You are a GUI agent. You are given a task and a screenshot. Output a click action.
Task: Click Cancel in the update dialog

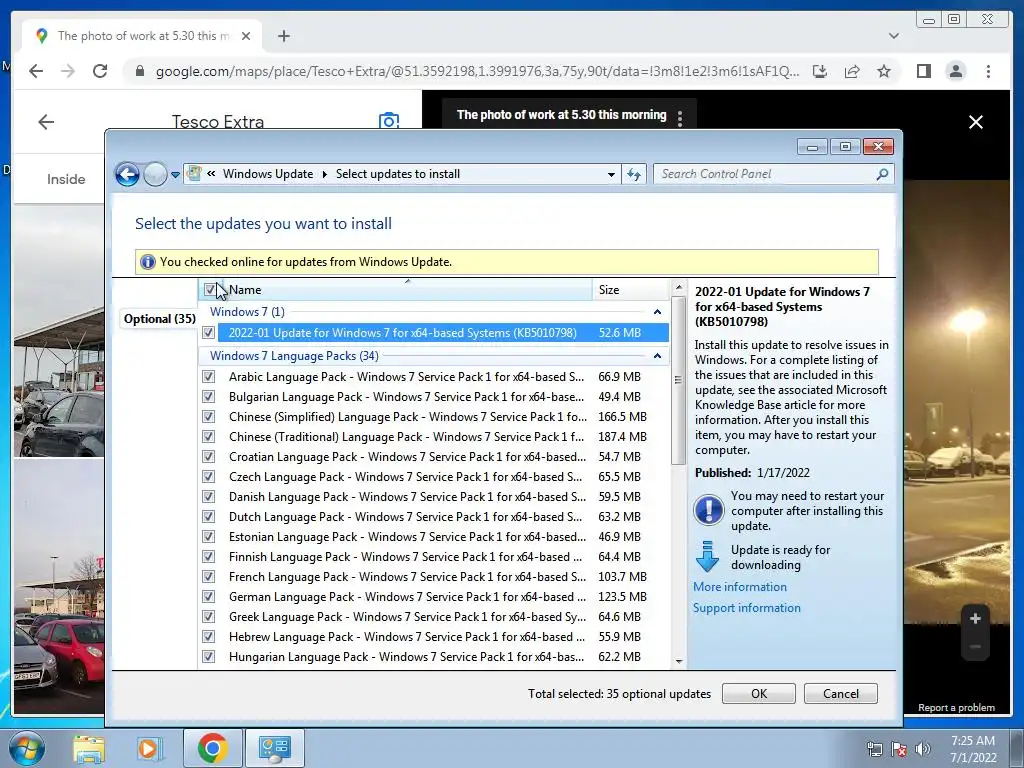coord(840,694)
